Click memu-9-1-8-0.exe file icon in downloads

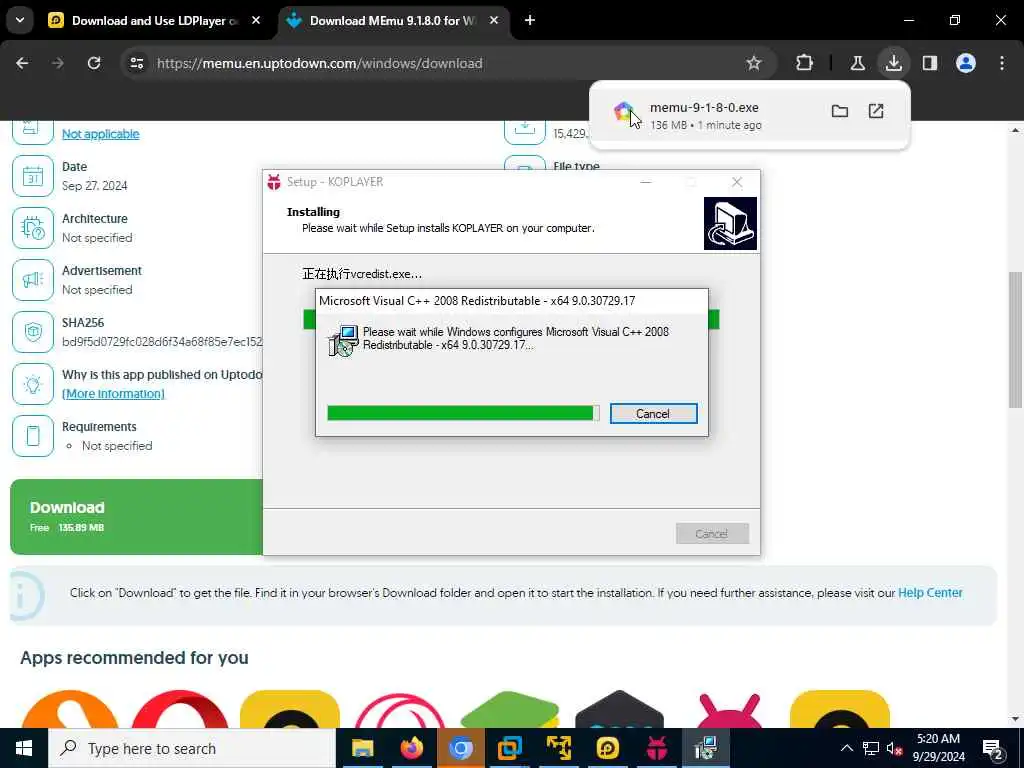(624, 112)
